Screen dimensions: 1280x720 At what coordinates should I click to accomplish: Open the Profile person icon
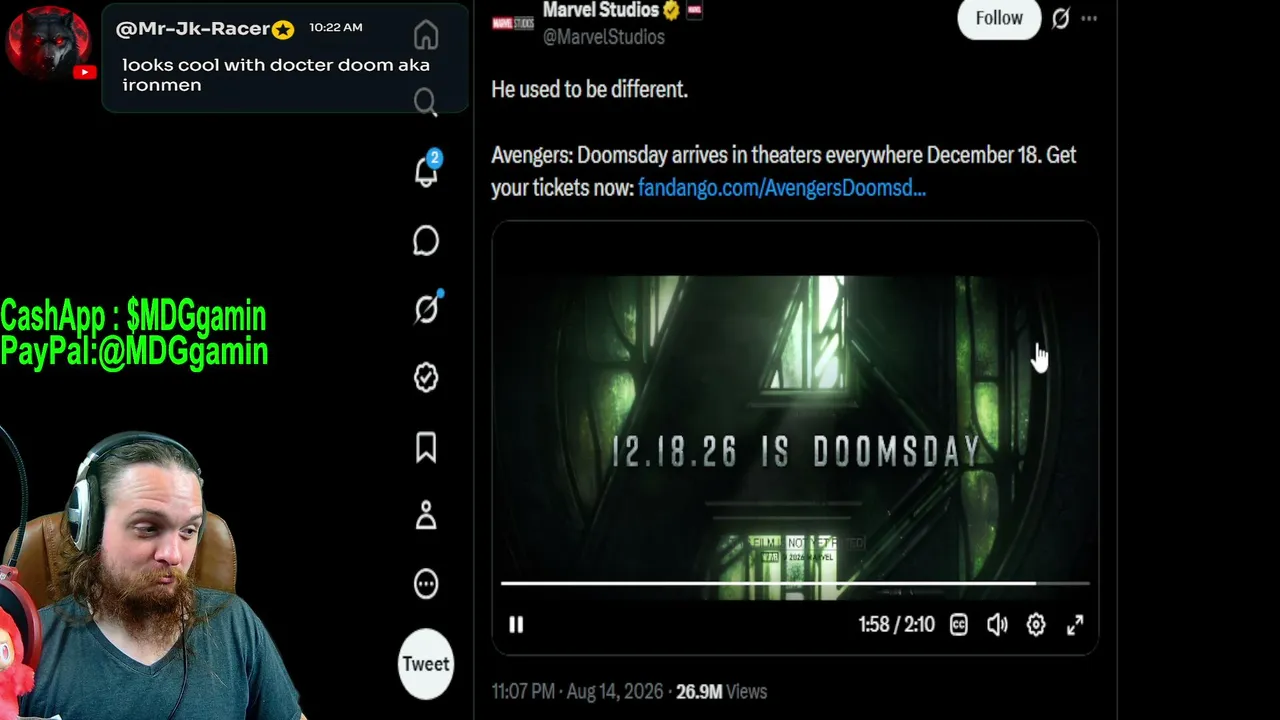coord(426,515)
